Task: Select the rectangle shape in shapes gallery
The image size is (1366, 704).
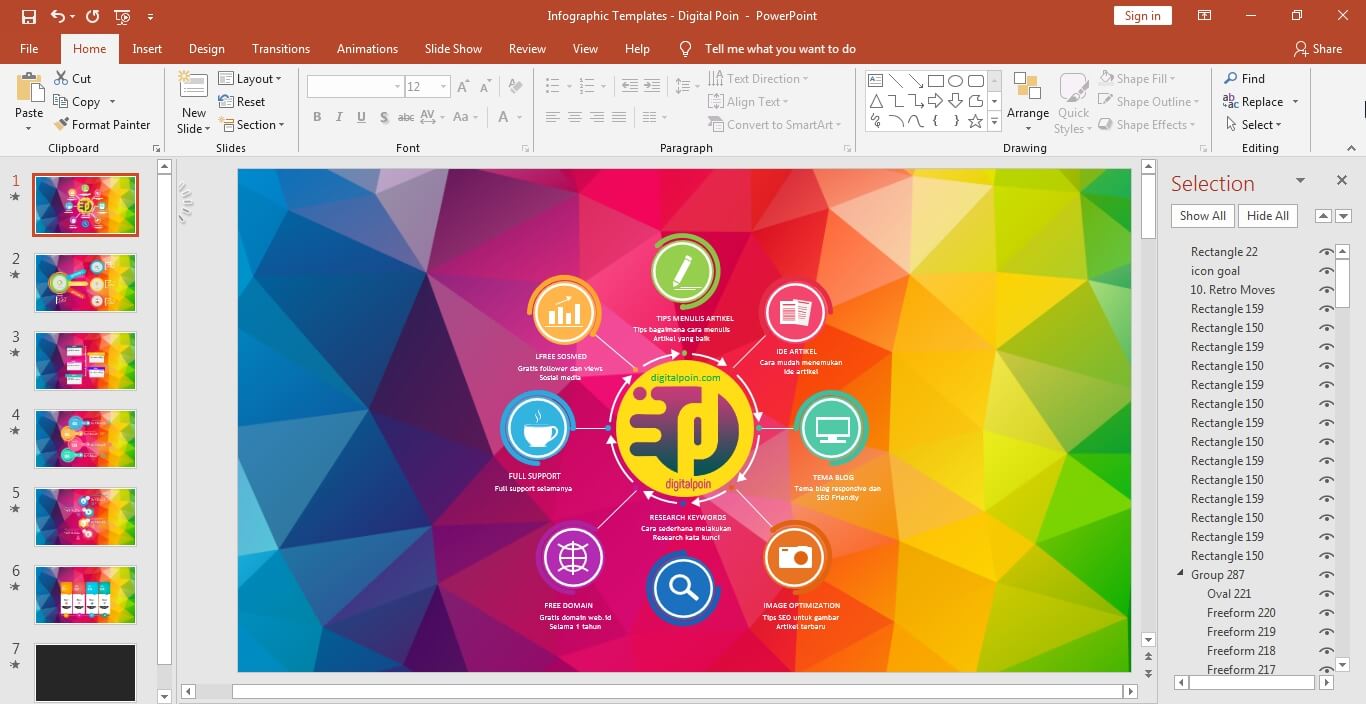Action: [936, 81]
